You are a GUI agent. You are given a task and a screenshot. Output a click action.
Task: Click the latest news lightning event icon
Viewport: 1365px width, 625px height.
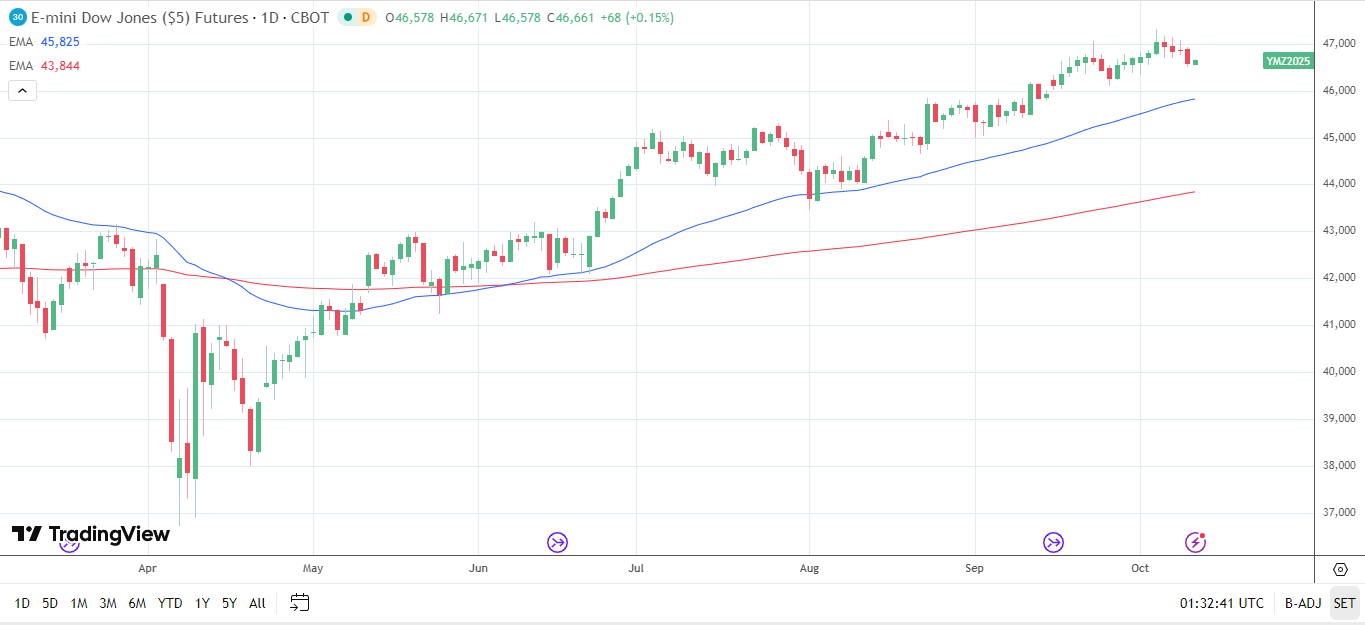pos(1196,542)
